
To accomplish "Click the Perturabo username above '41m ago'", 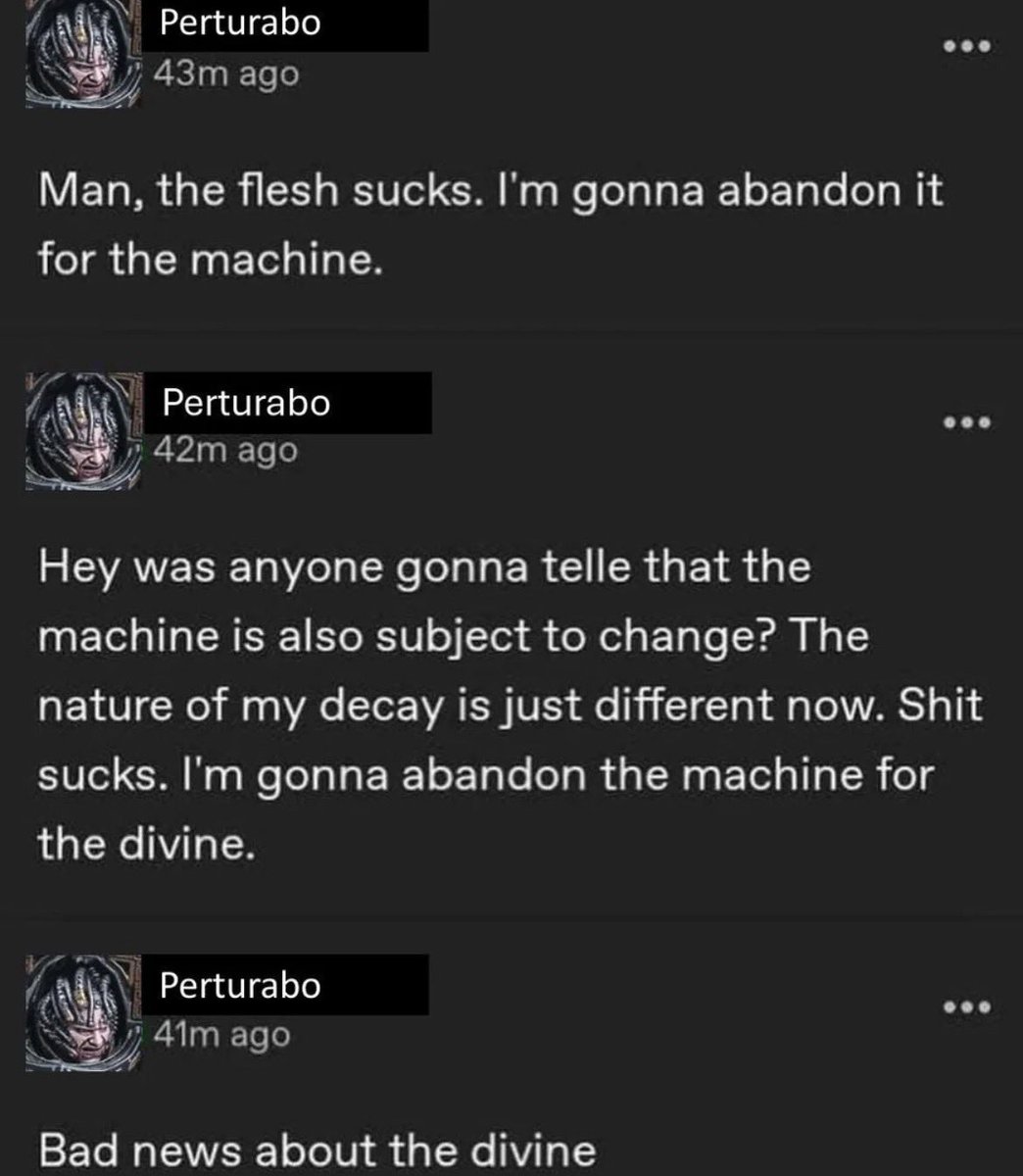I will 240,985.
